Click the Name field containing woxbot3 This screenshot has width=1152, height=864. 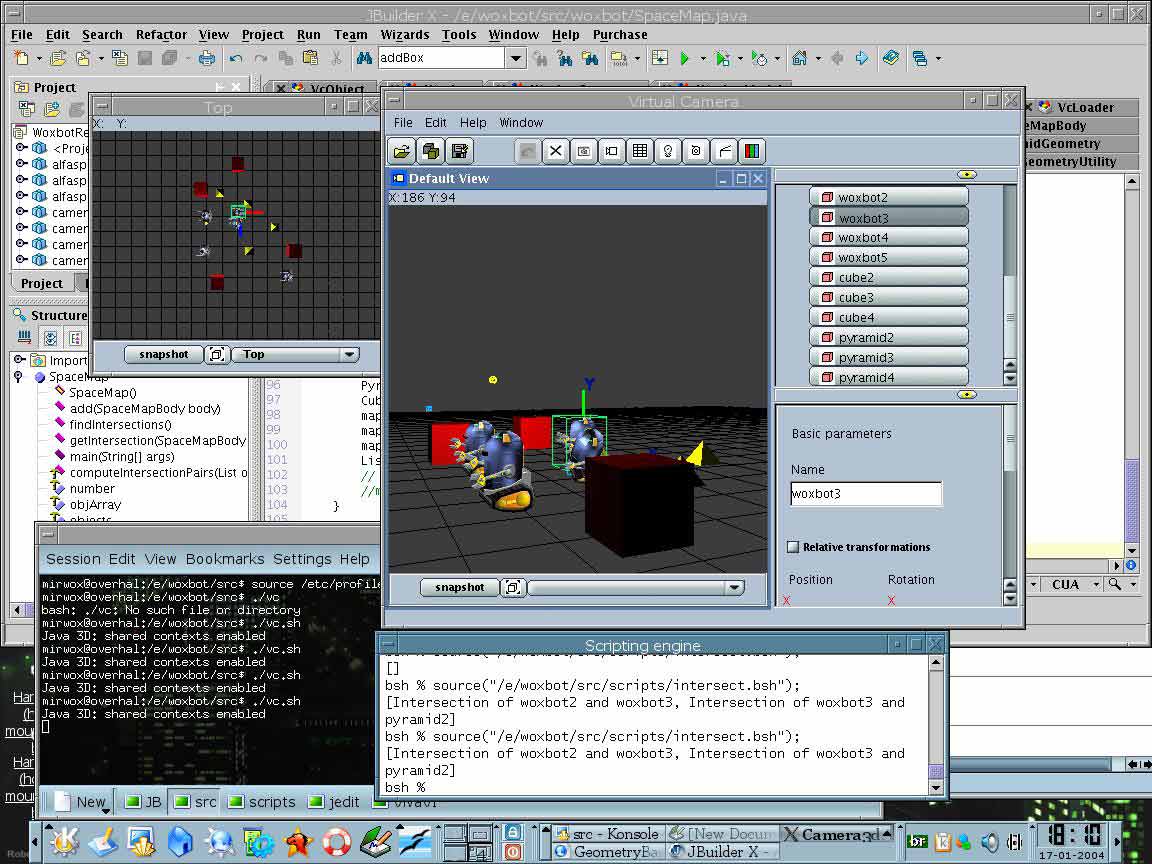pyautogui.click(x=866, y=494)
